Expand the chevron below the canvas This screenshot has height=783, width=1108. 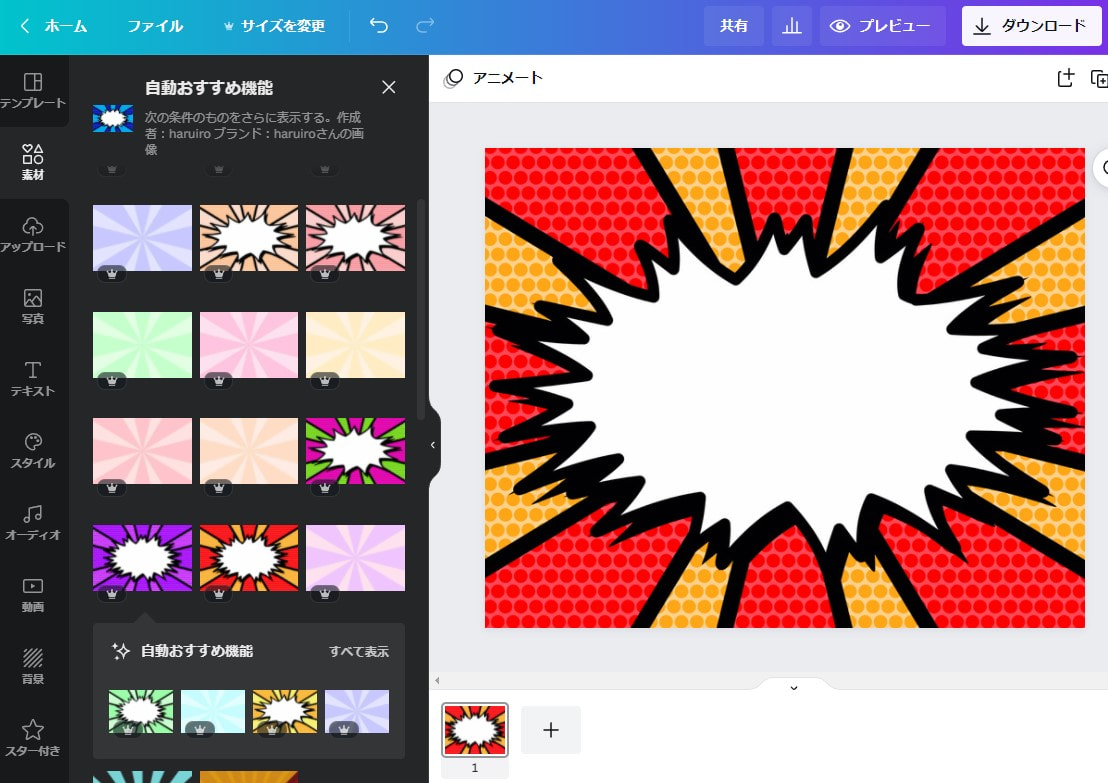click(794, 687)
